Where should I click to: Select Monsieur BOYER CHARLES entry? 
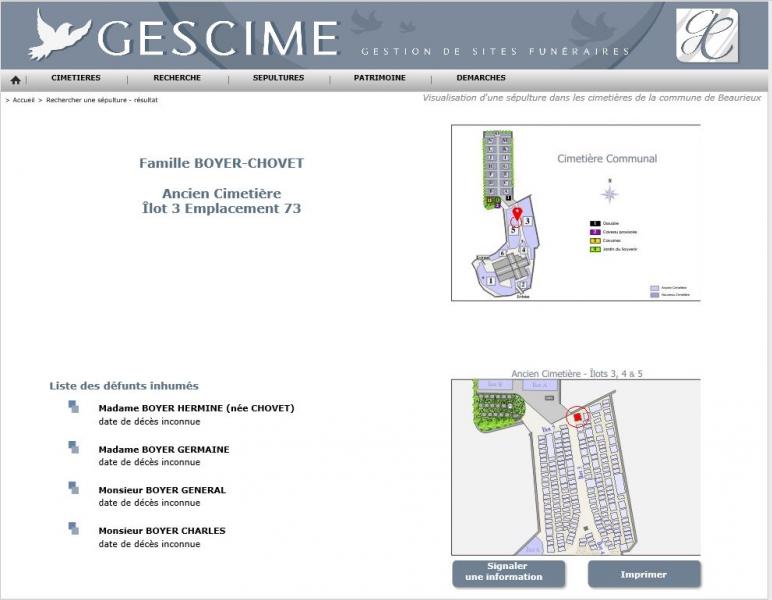point(162,531)
